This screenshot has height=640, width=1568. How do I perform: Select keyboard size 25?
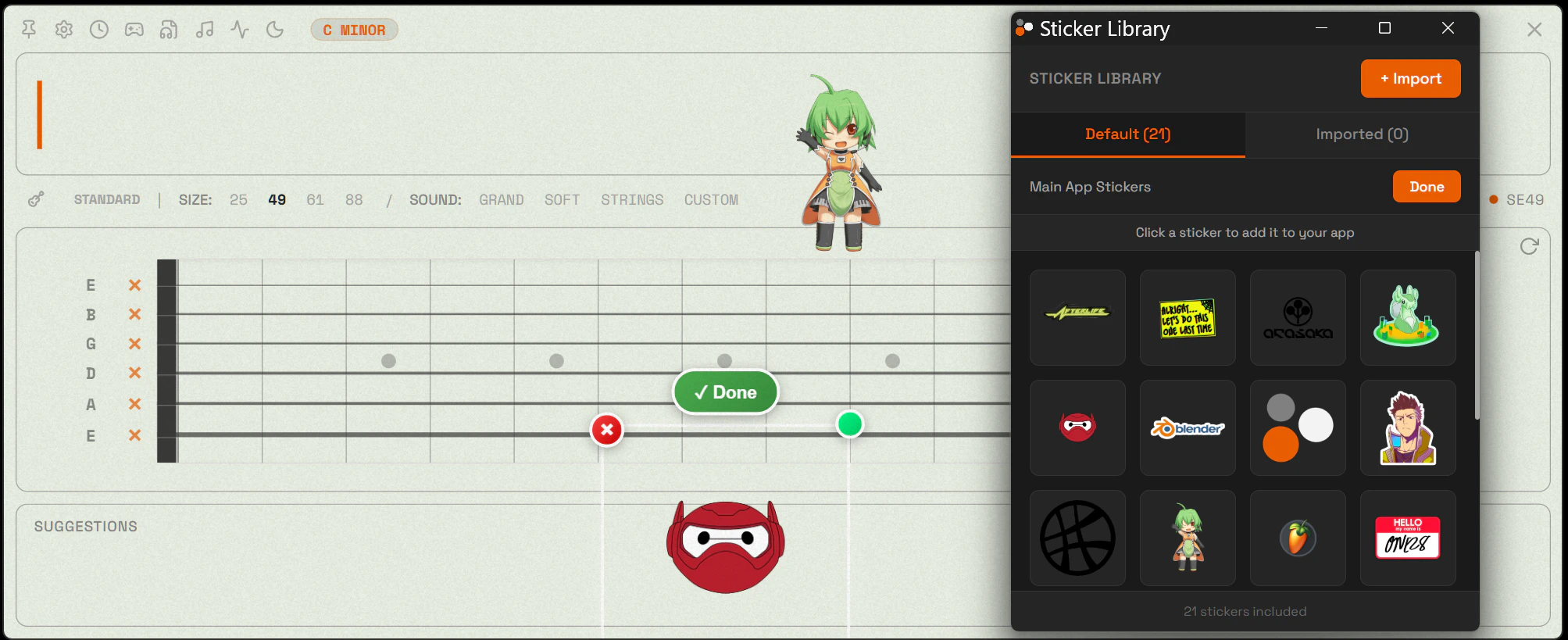click(x=238, y=199)
